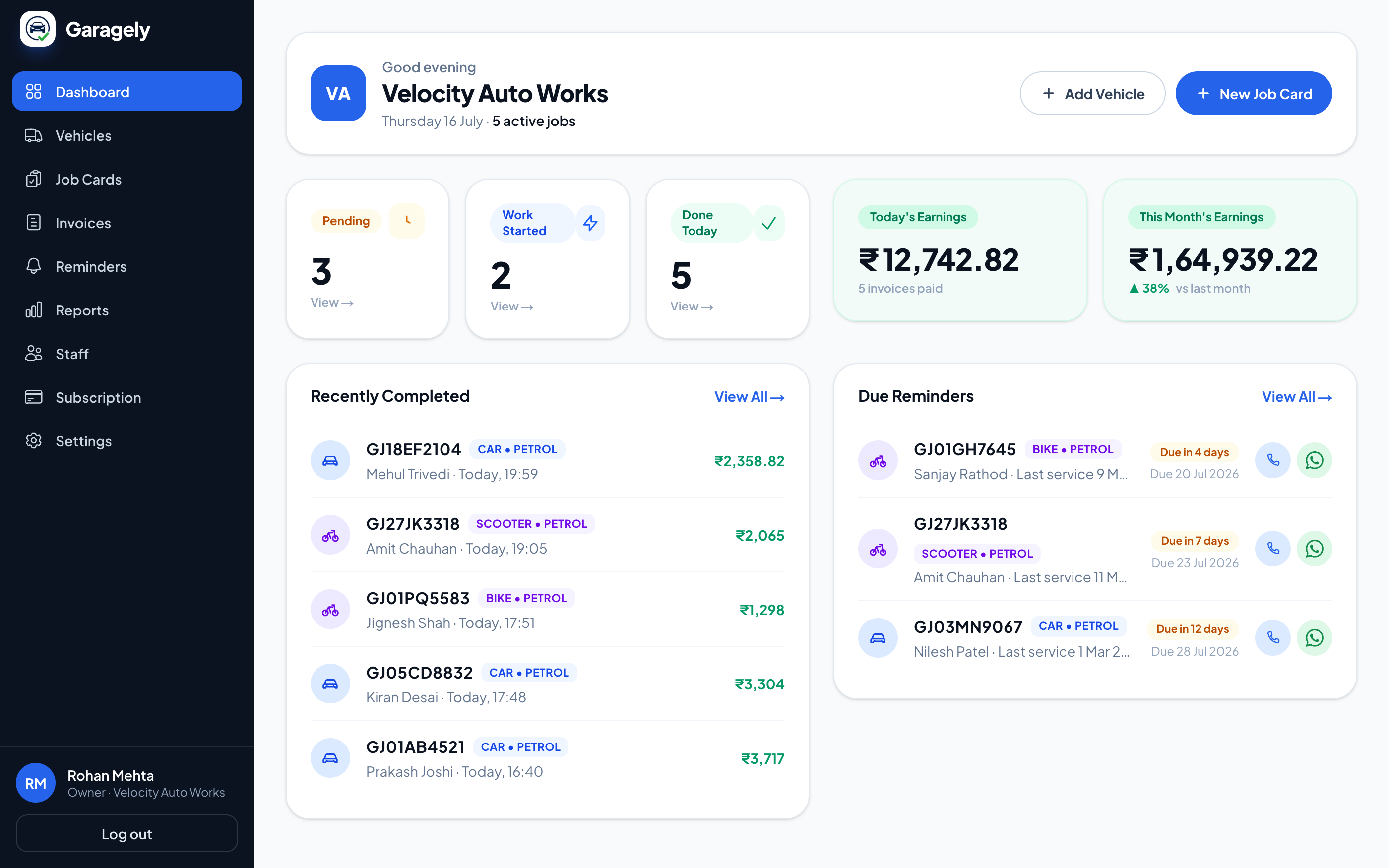Click '5 active jobs' text
Screen dimensions: 1389x868
534,121
